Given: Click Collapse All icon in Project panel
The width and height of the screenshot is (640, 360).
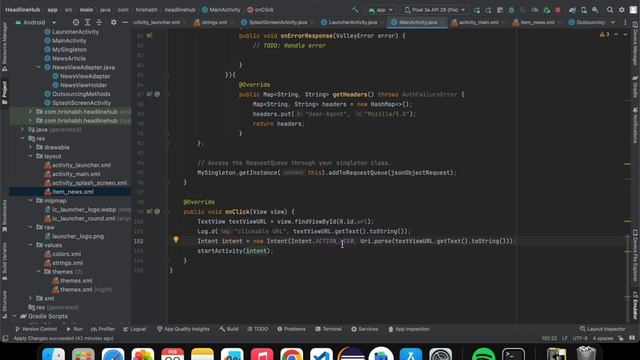Looking at the screenshot, I should (x=99, y=22).
